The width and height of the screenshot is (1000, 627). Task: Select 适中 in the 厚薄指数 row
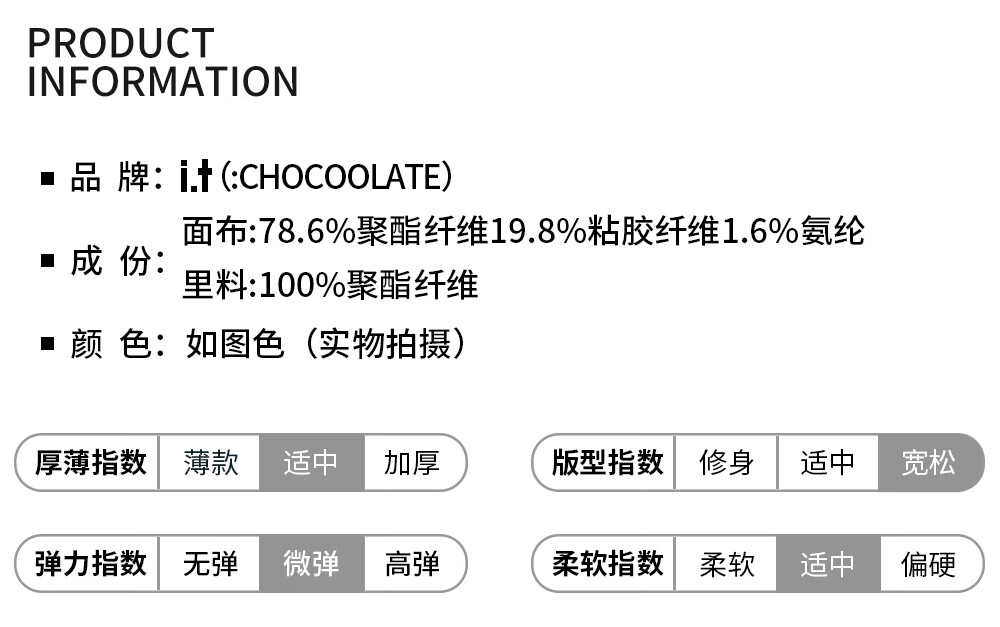pyautogui.click(x=311, y=463)
